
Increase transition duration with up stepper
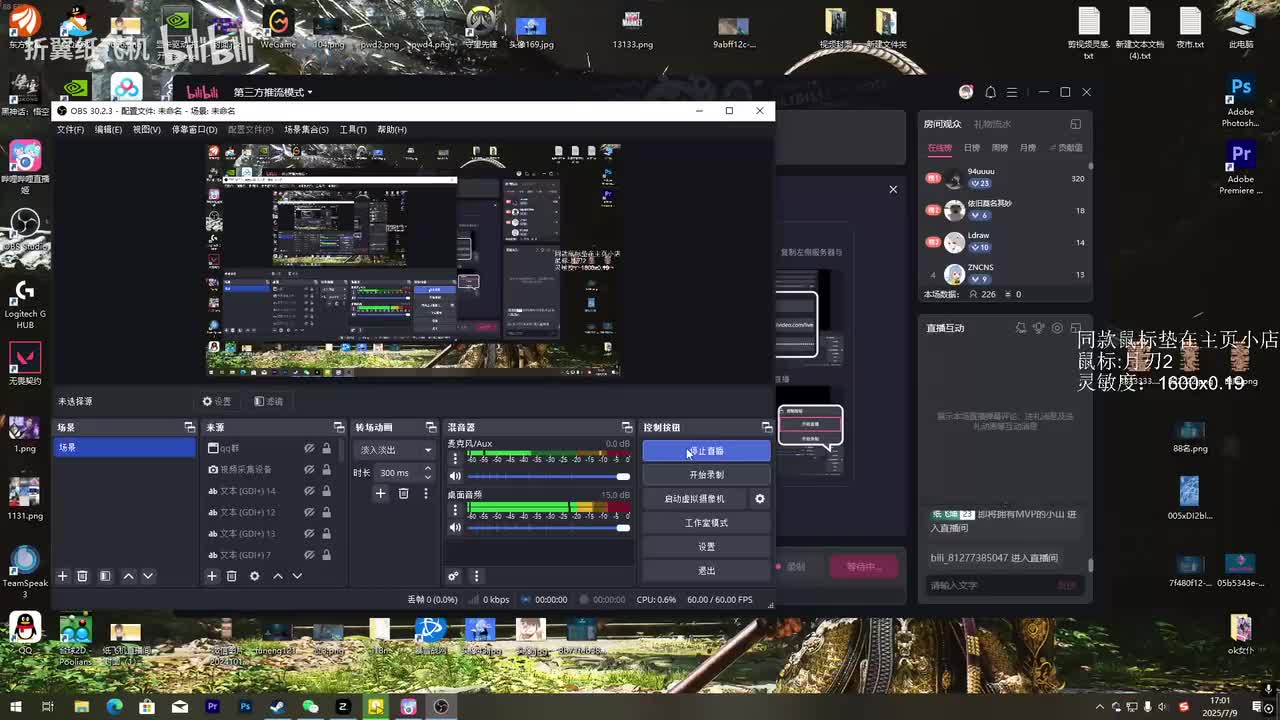point(428,468)
